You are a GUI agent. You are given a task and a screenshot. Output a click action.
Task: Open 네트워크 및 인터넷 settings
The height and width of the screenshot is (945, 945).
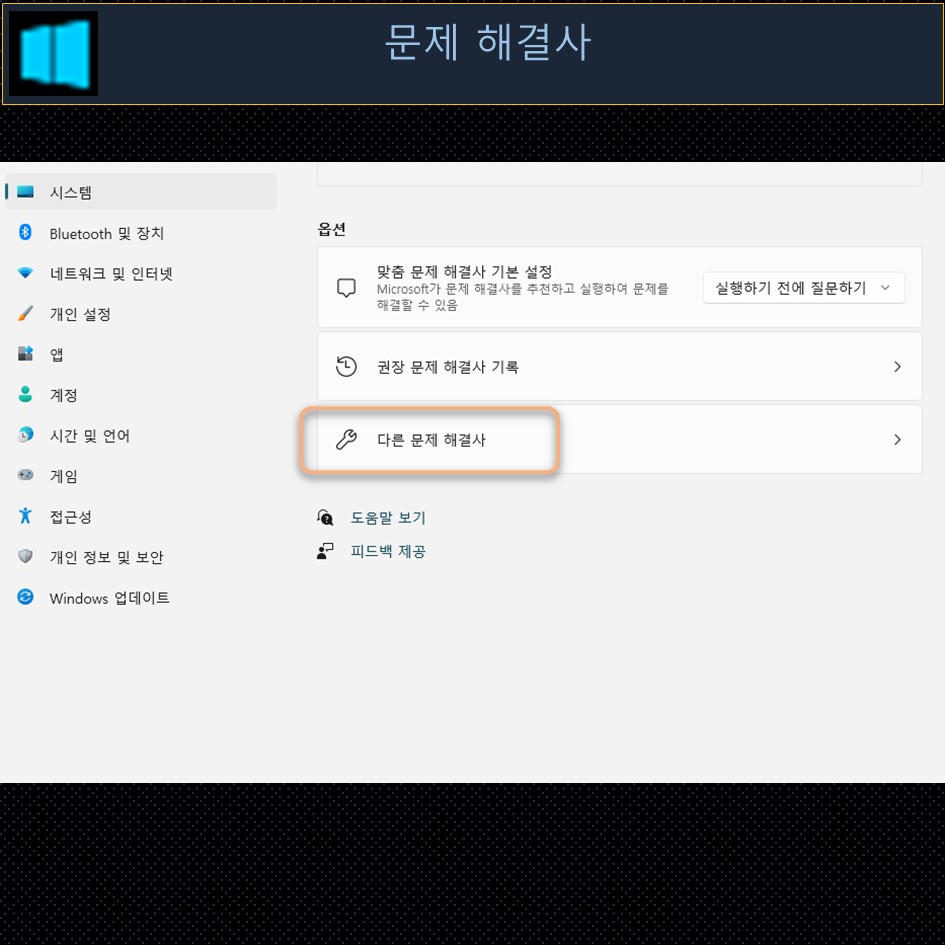[140, 273]
